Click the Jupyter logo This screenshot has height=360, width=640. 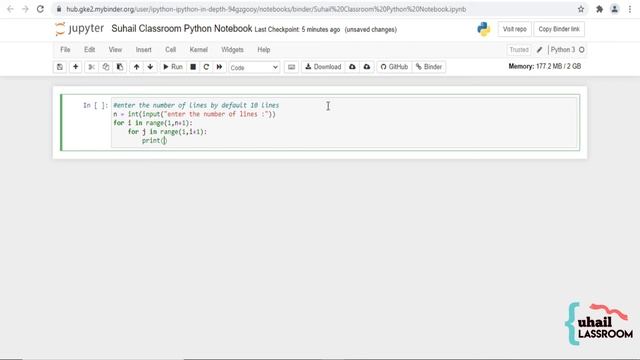click(x=80, y=29)
